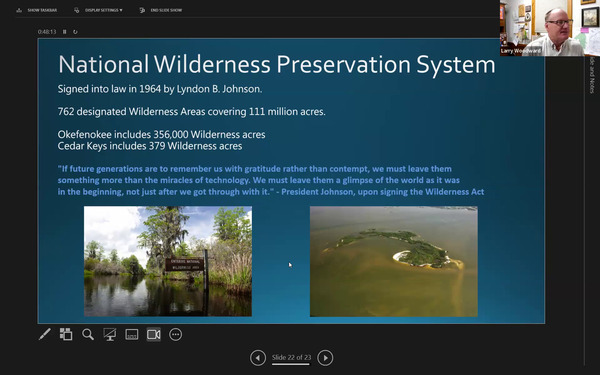Click Larry Woodward's webcam video tile
This screenshot has width=600, height=375.
(x=550, y=28)
